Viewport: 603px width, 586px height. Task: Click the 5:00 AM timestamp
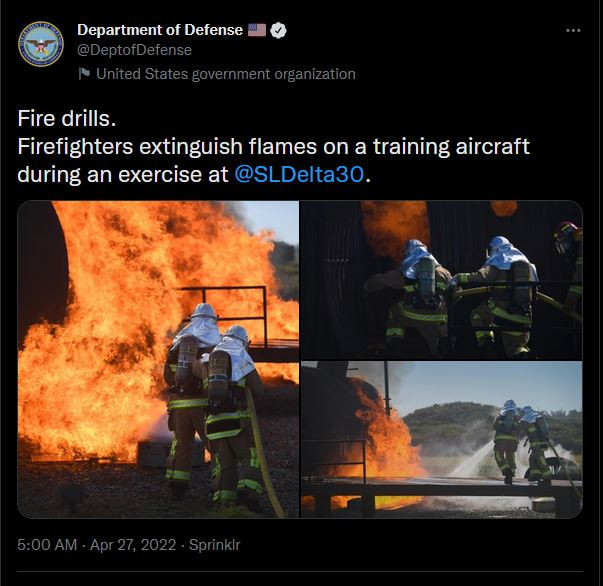[x=47, y=545]
